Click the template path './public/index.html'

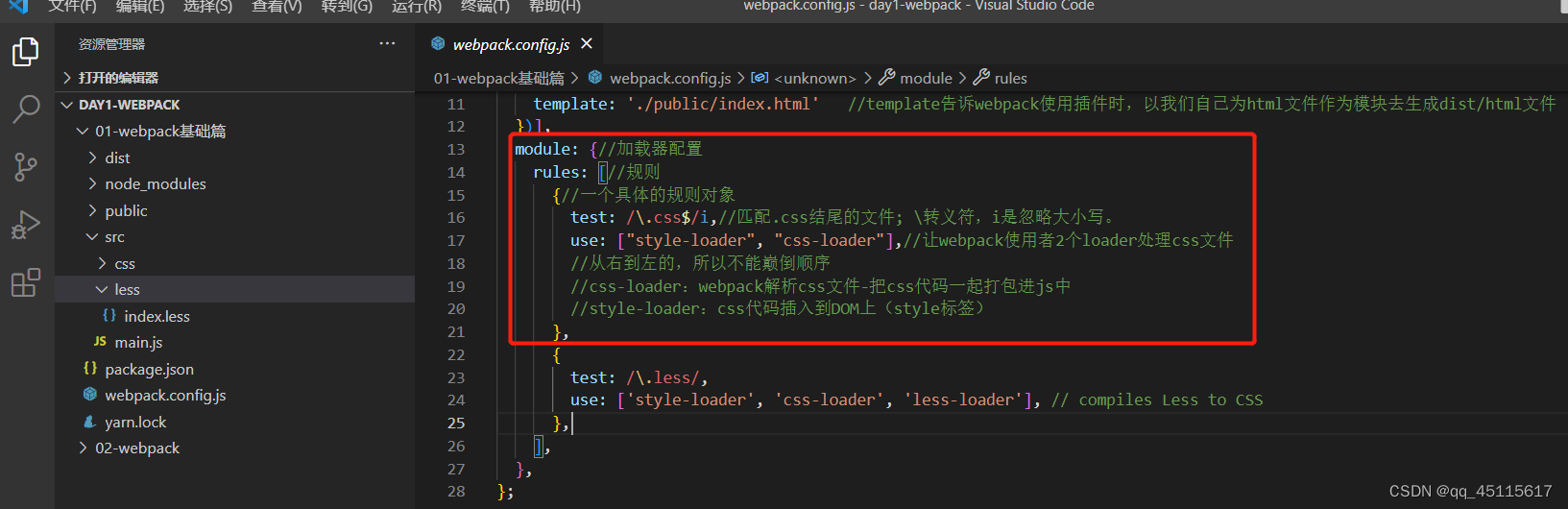click(723, 104)
